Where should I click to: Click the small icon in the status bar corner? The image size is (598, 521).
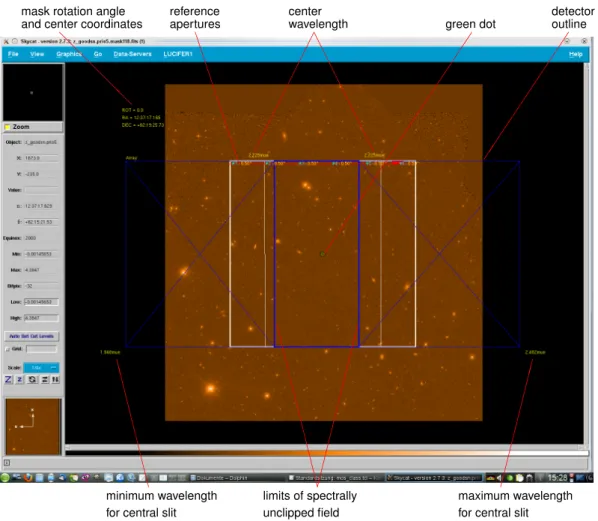pyautogui.click(x=7, y=463)
